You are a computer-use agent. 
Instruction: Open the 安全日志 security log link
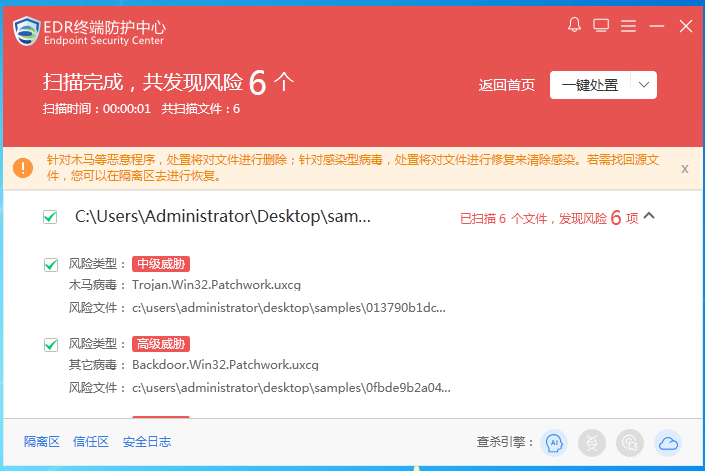point(147,442)
